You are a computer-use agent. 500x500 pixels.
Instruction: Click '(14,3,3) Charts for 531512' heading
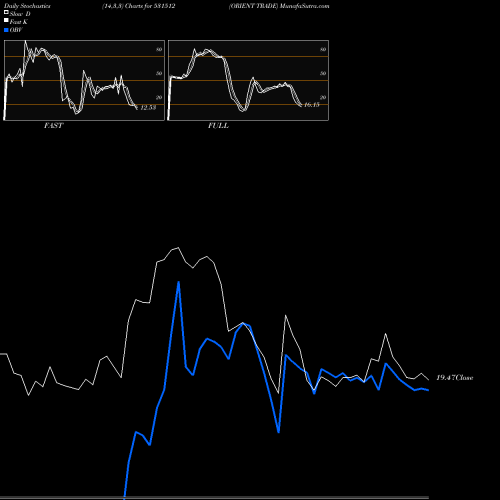139,6
